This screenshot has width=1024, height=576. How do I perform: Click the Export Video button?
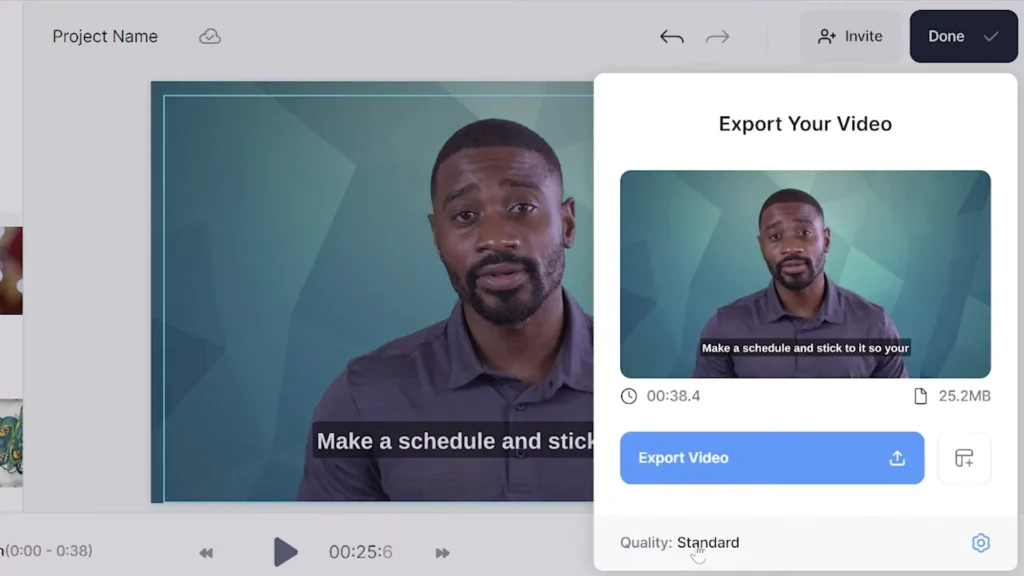(772, 458)
